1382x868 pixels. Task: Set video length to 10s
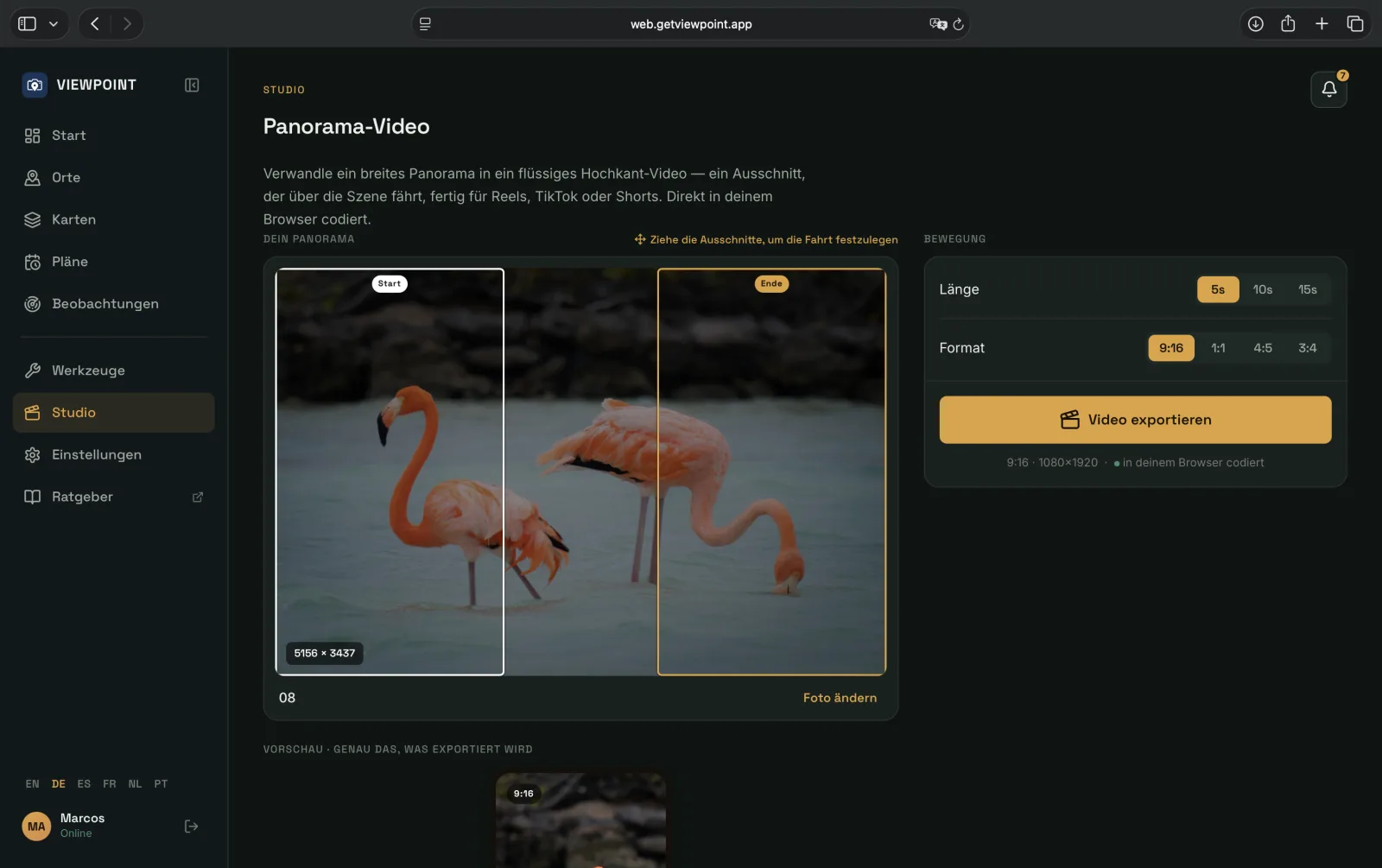point(1263,289)
